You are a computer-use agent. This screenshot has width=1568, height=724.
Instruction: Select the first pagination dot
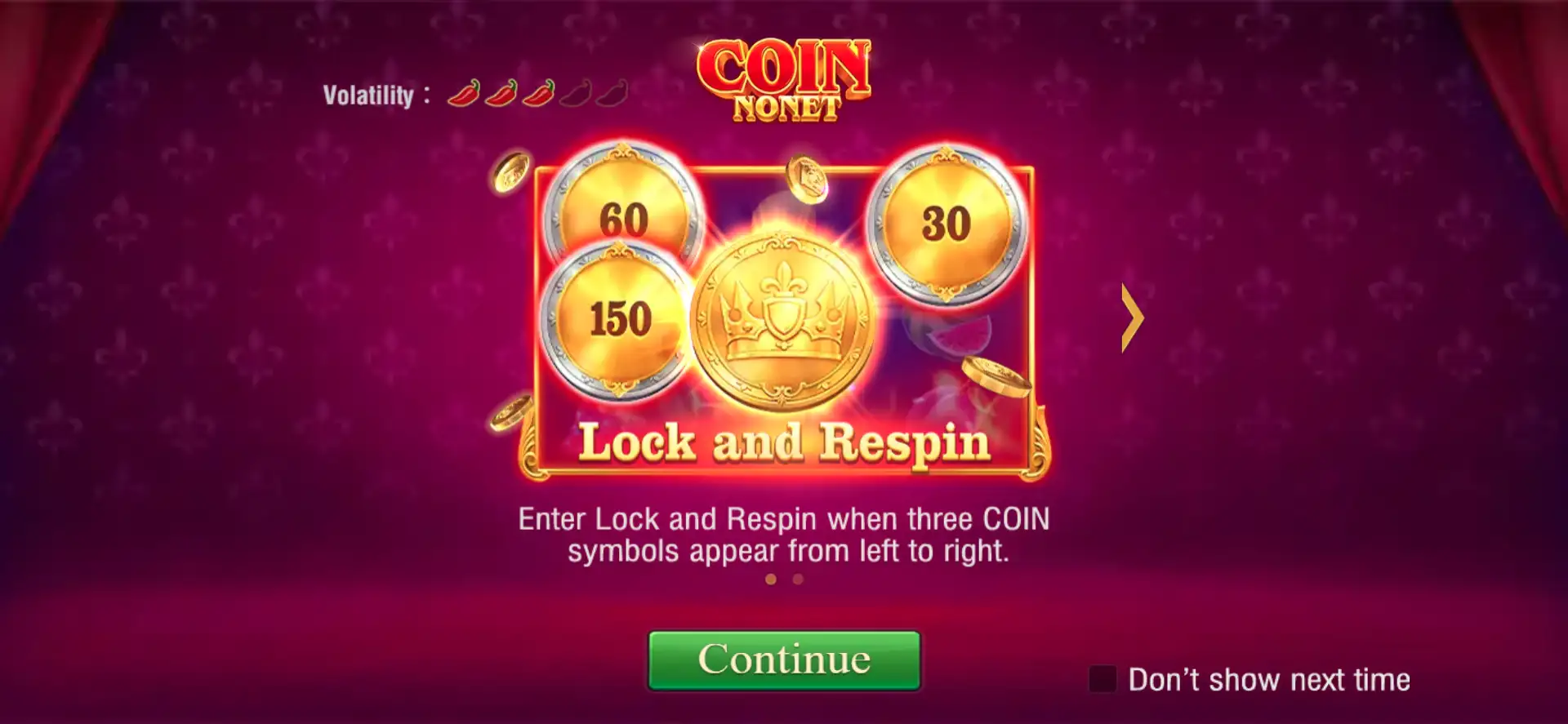tap(771, 580)
